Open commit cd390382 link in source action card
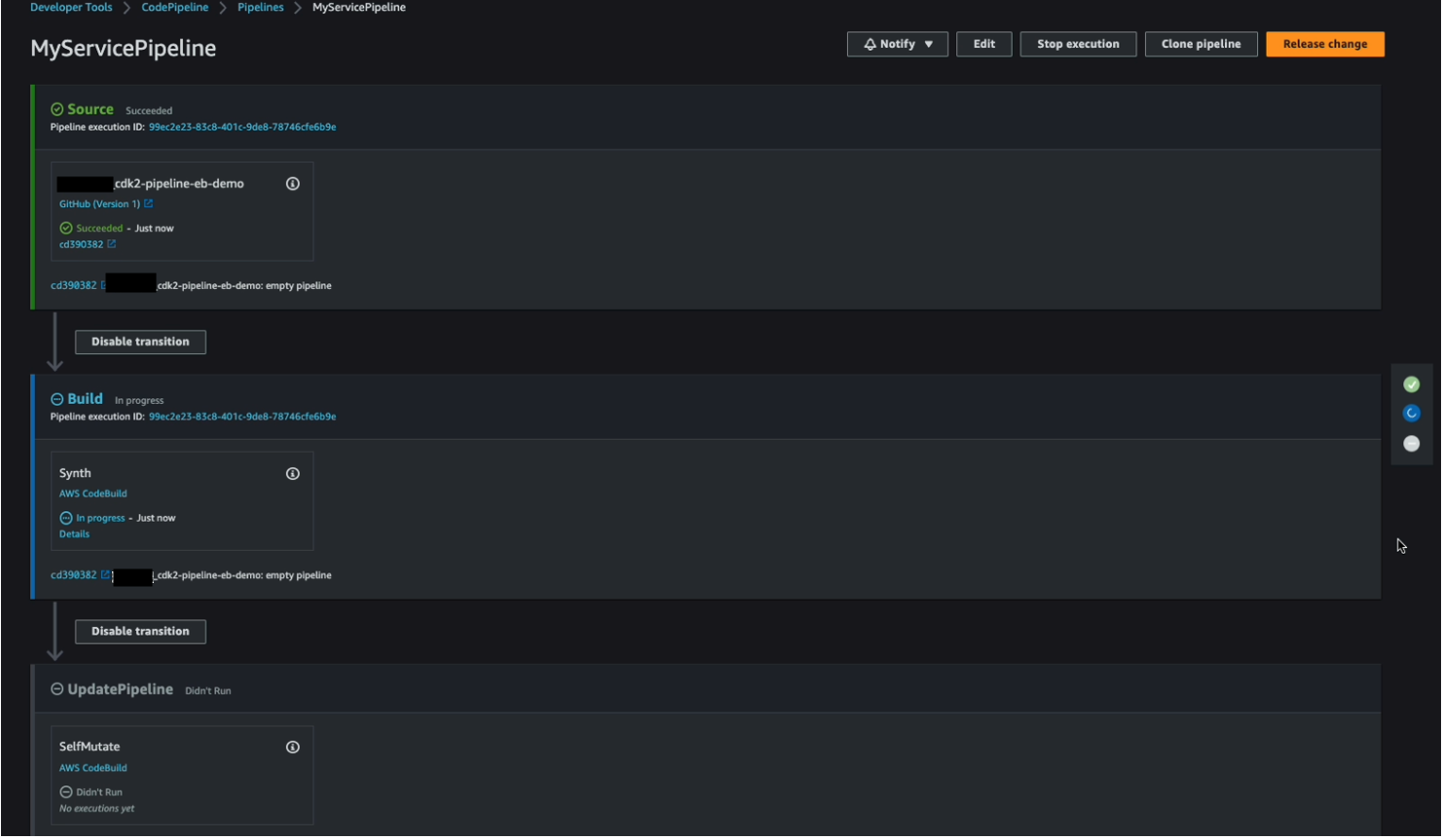The height and width of the screenshot is (840, 1443). click(81, 245)
